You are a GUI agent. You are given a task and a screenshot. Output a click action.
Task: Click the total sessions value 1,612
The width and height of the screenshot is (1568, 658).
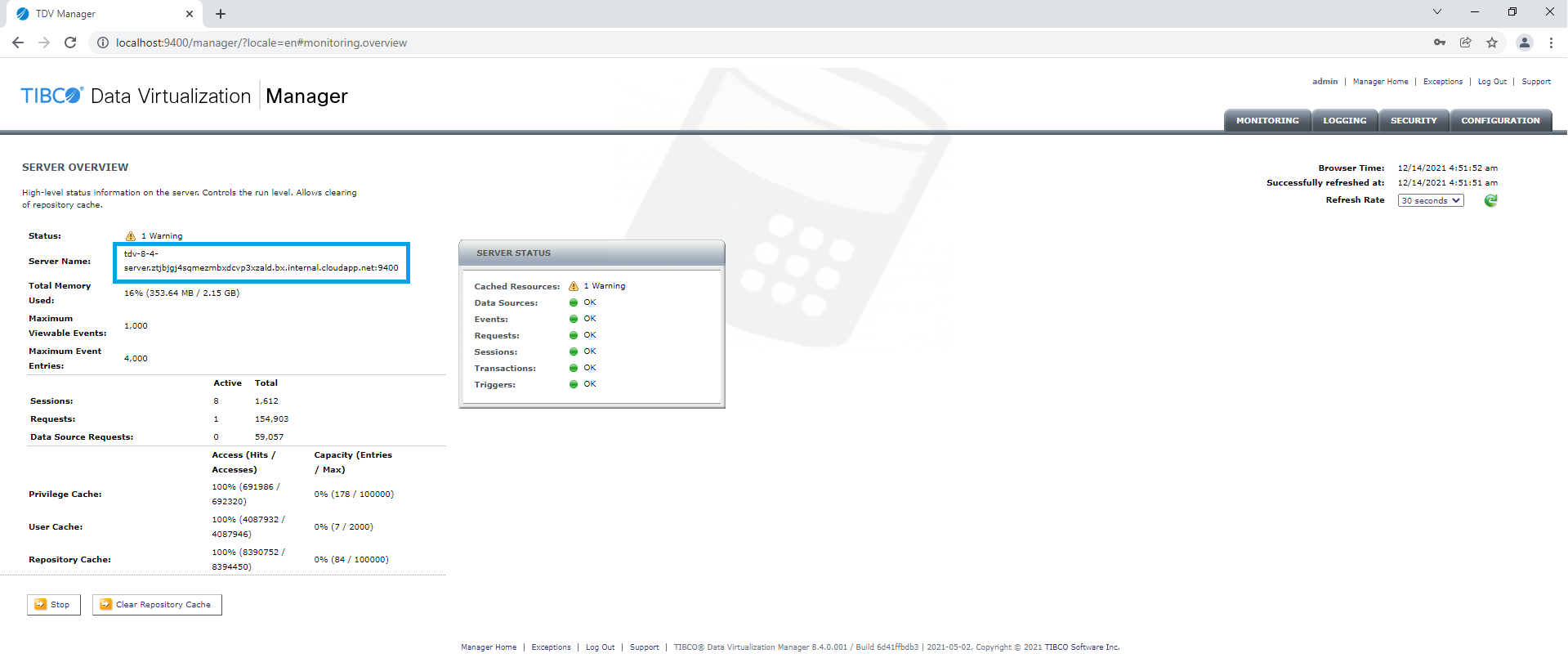[x=266, y=401]
